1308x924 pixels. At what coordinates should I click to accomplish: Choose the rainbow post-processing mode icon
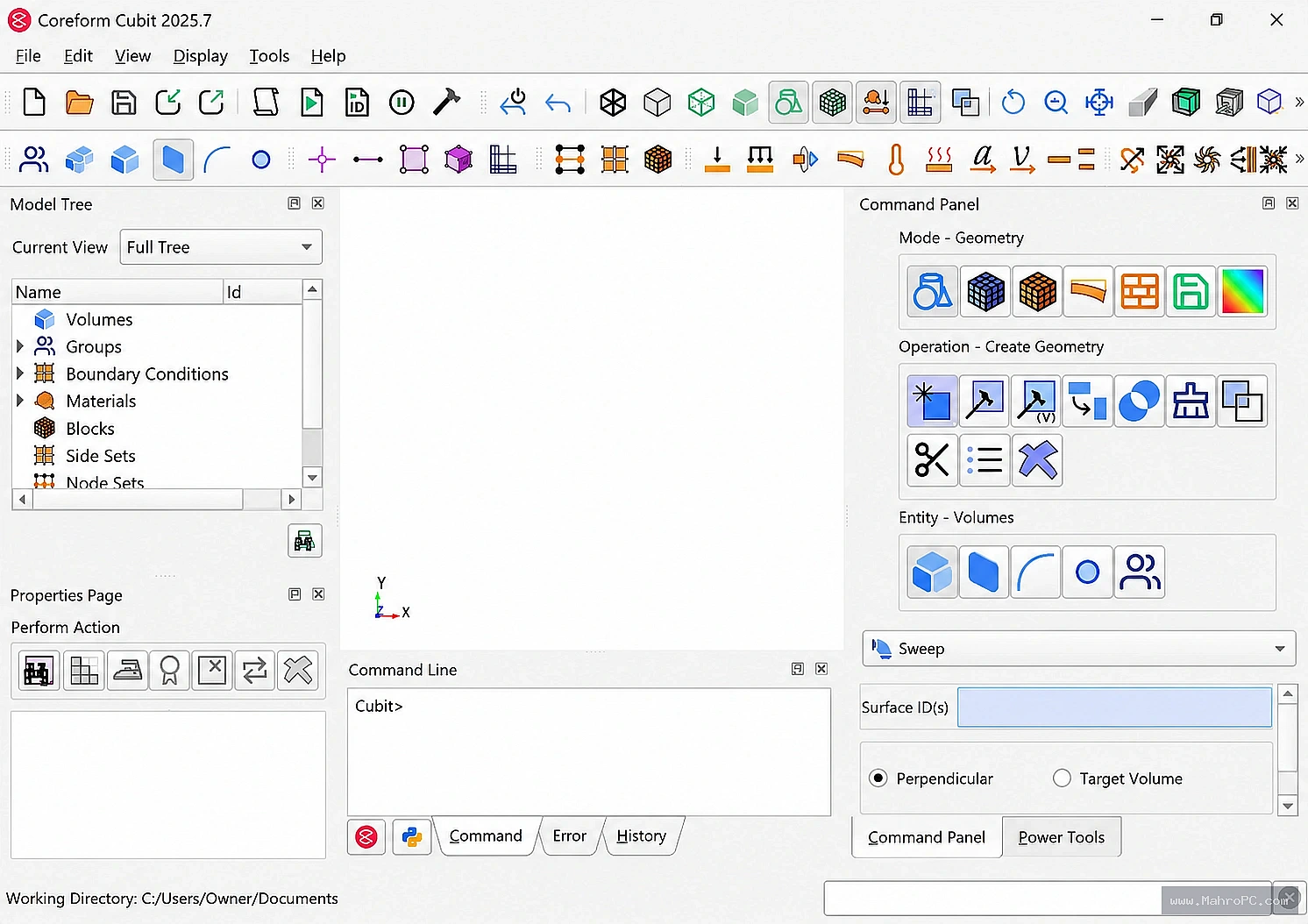click(x=1242, y=292)
